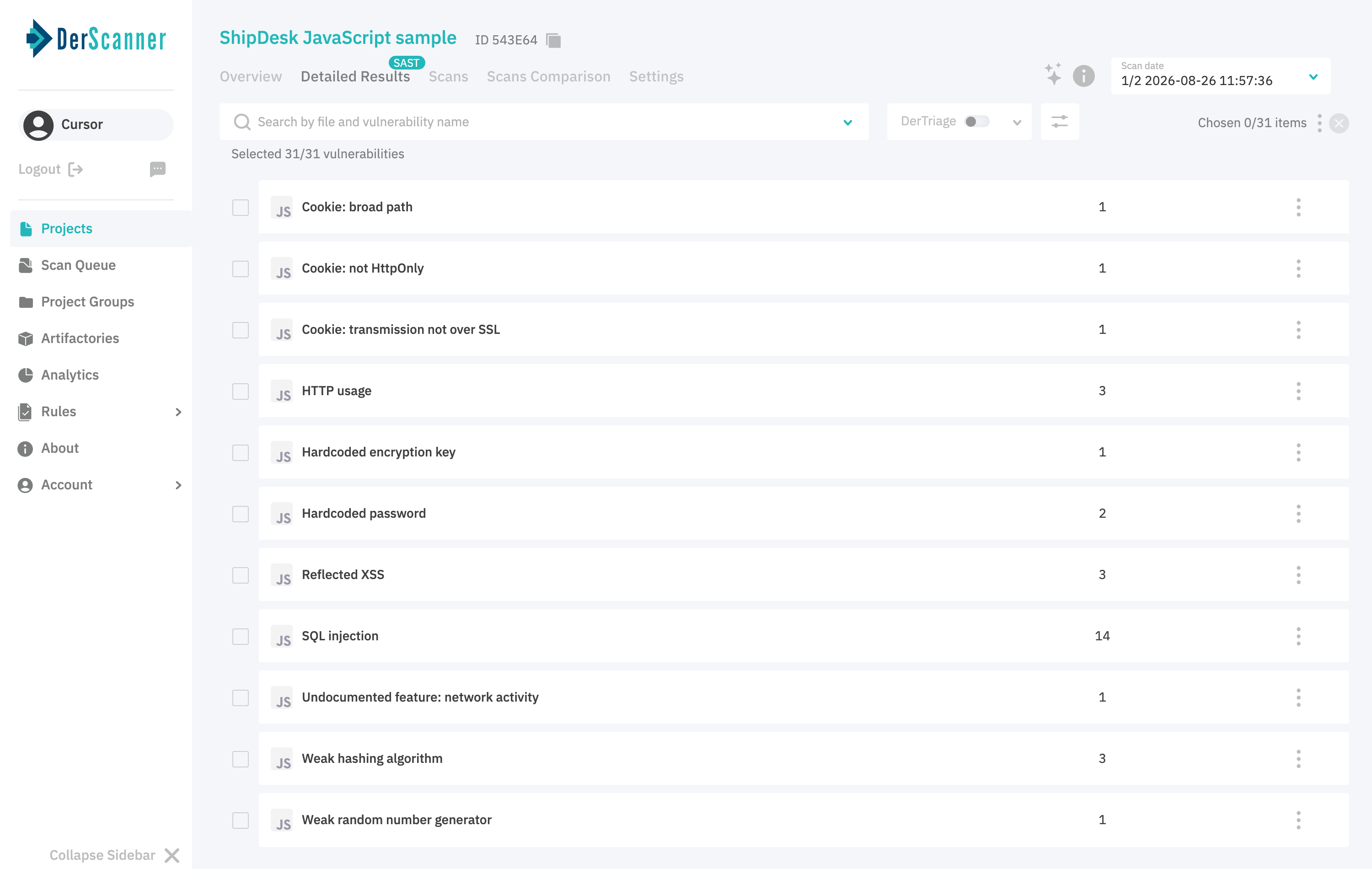This screenshot has width=1372, height=869.
Task: Click the Logout link
Action: coord(51,169)
